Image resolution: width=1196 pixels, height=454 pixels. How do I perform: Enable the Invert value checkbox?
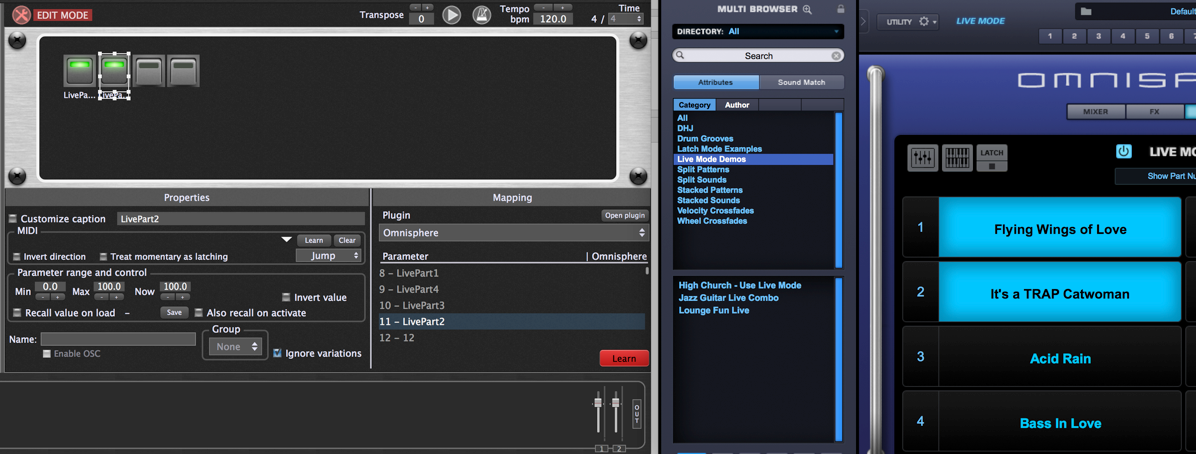coord(287,298)
